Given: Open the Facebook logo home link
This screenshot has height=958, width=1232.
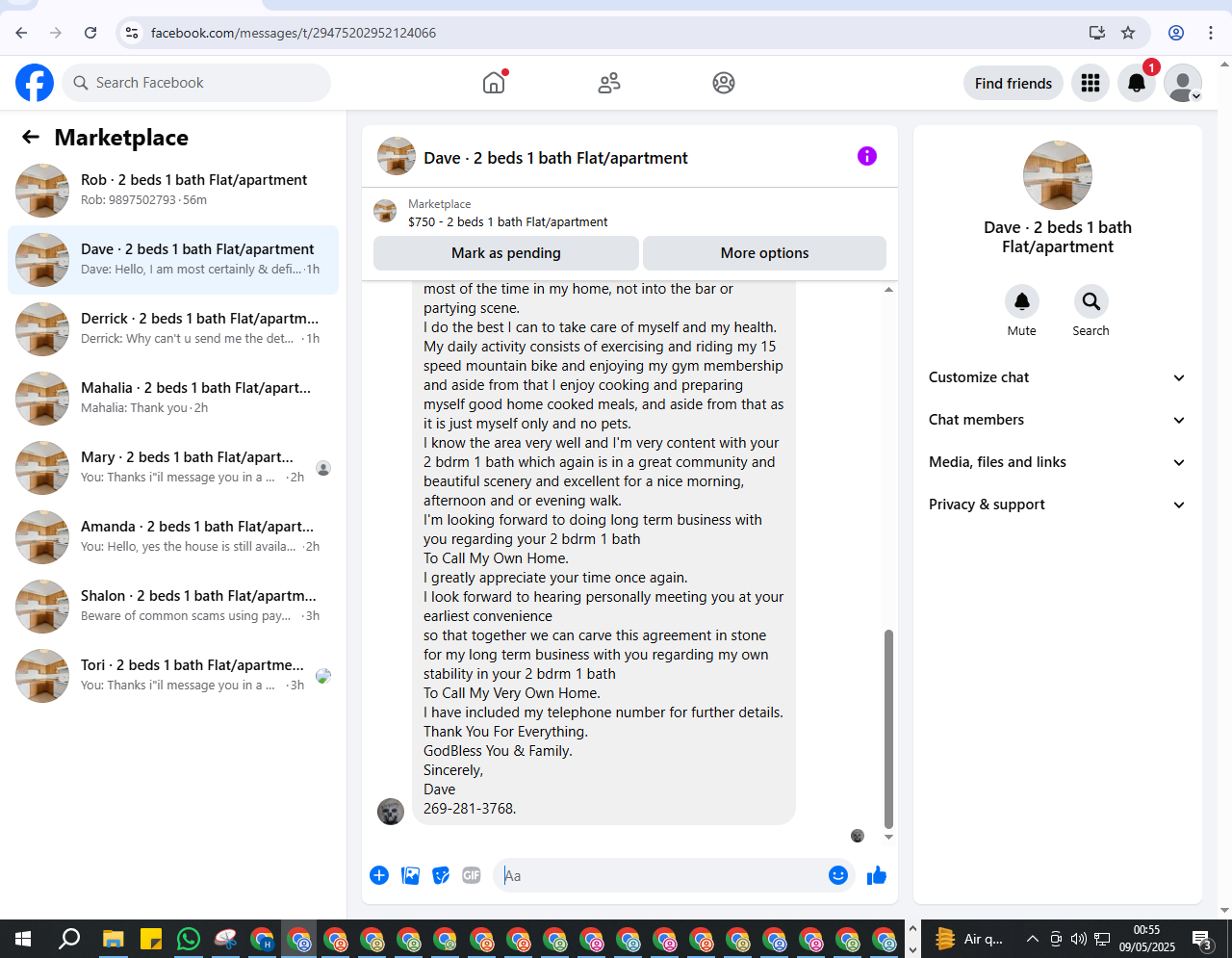Looking at the screenshot, I should [35, 83].
